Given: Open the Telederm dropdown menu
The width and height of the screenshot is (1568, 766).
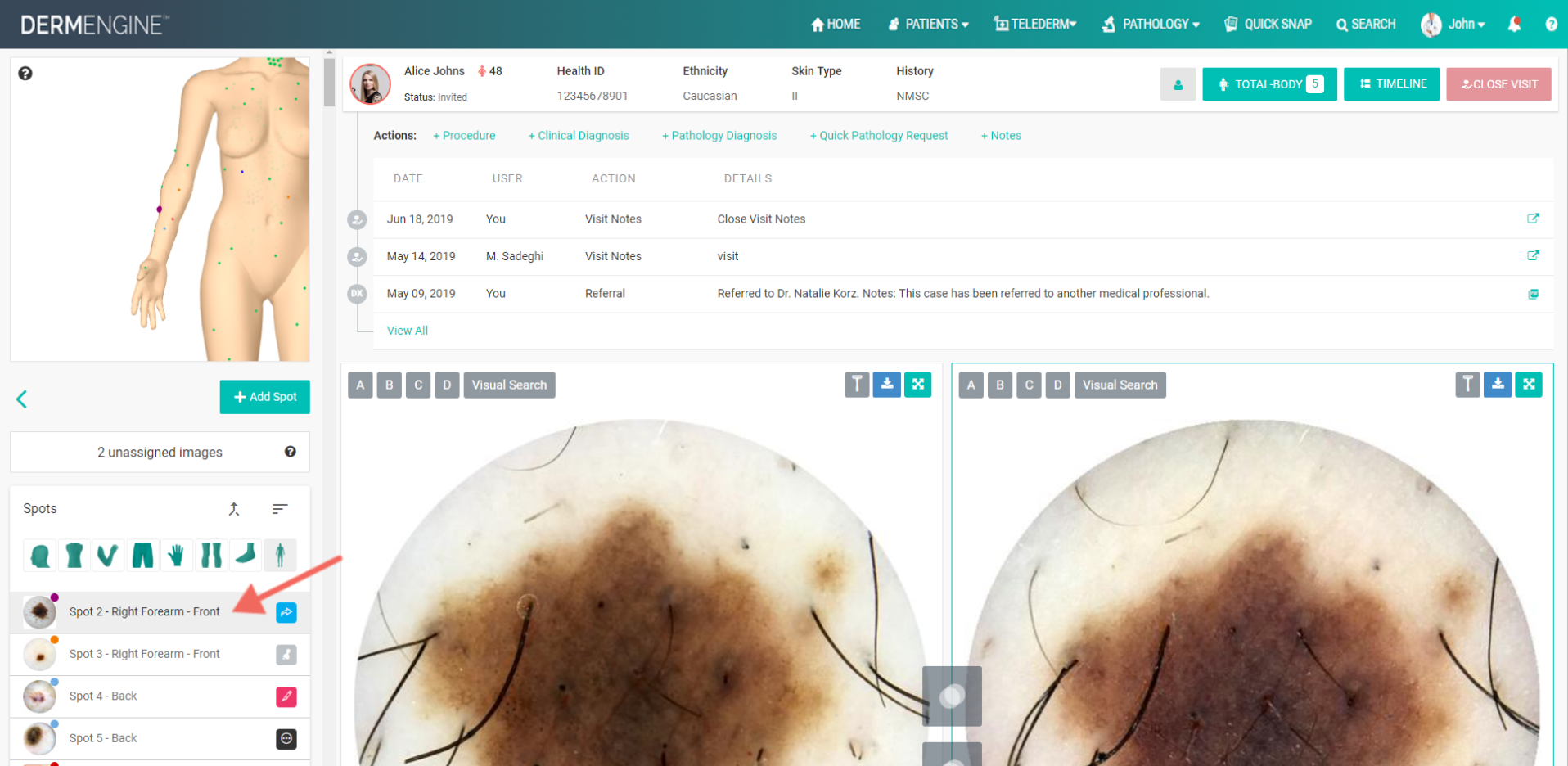Looking at the screenshot, I should 1034,25.
